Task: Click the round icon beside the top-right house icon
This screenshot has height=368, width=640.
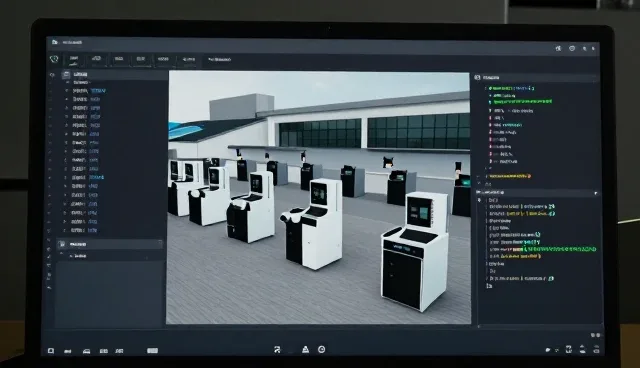Action: click(572, 49)
